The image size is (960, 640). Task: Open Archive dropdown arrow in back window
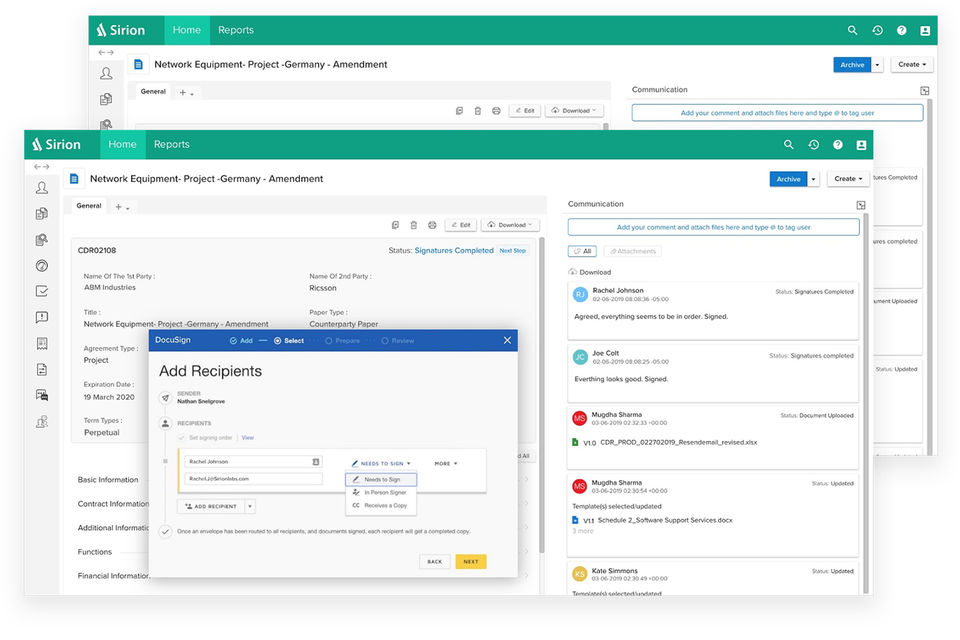coord(877,65)
